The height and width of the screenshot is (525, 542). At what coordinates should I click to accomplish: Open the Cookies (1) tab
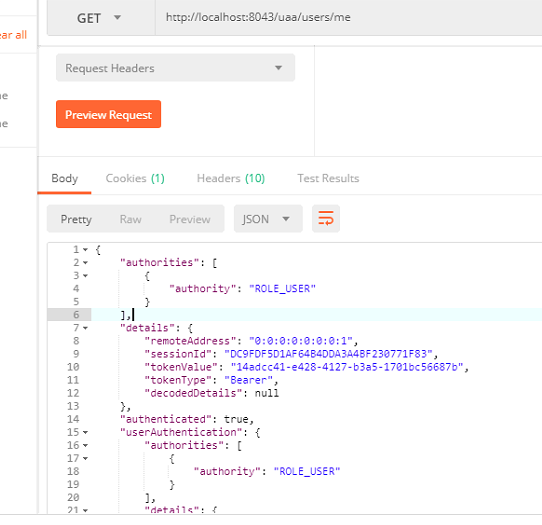tap(135, 178)
